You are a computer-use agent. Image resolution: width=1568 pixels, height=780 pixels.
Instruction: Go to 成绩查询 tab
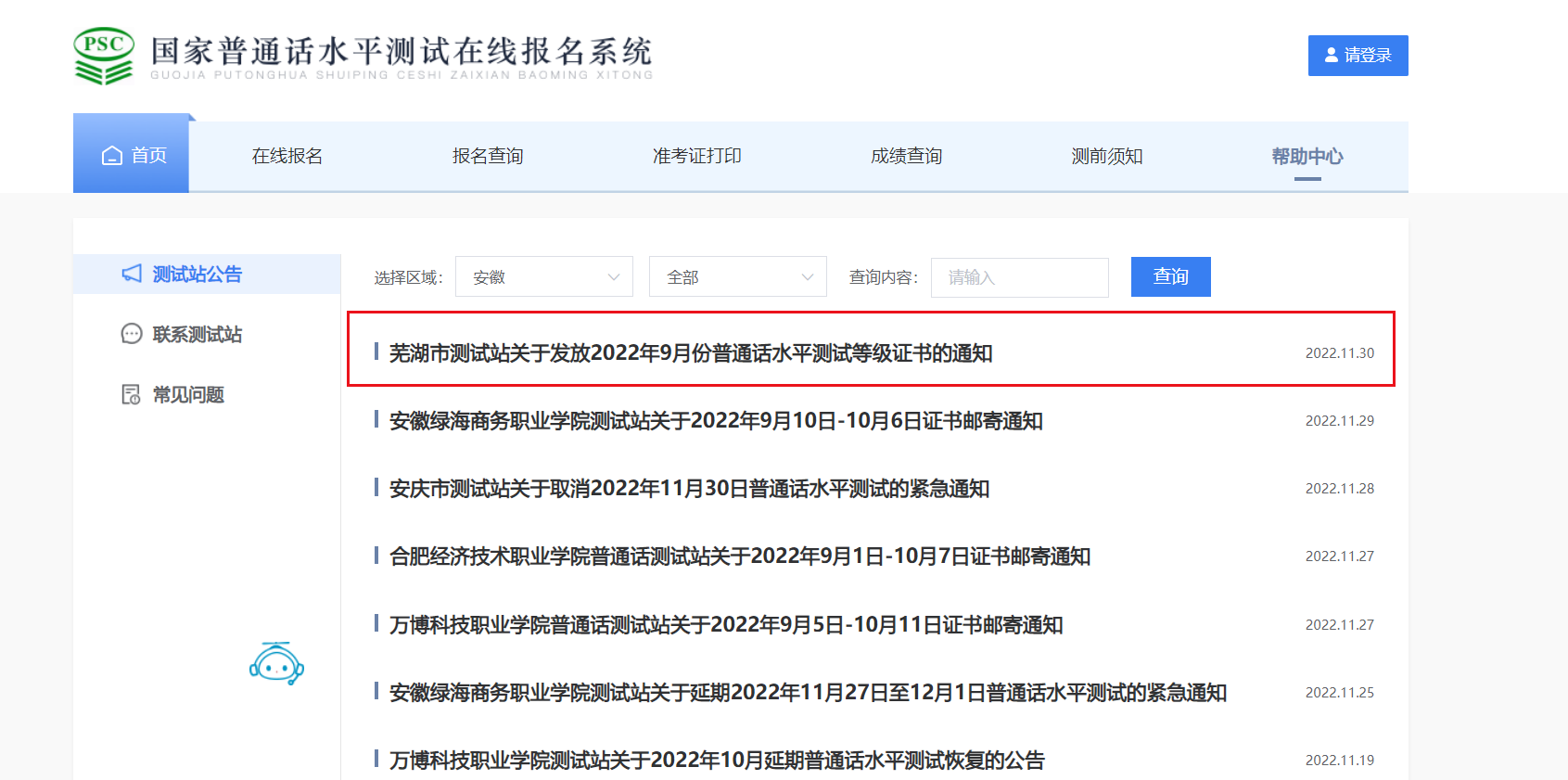pos(906,157)
